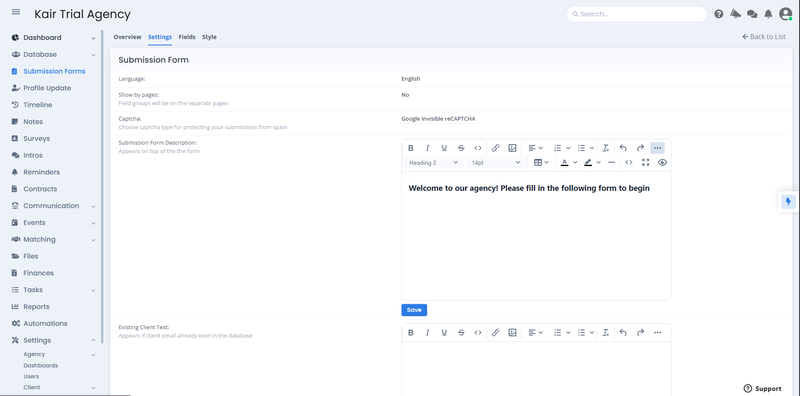This screenshot has width=800, height=396.
Task: Edit the English language value
Action: click(x=411, y=79)
